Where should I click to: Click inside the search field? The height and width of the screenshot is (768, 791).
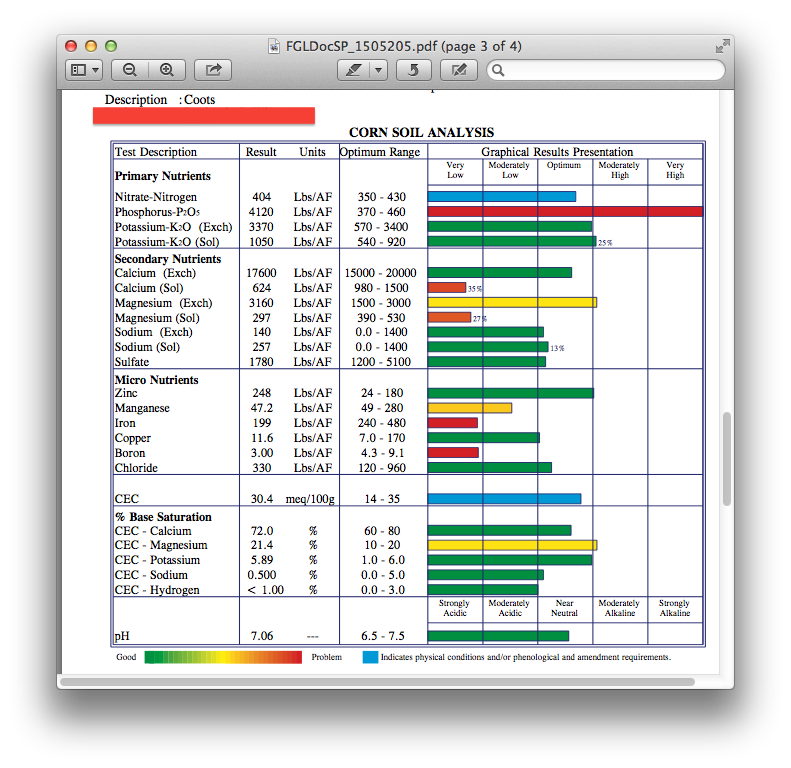coord(610,70)
